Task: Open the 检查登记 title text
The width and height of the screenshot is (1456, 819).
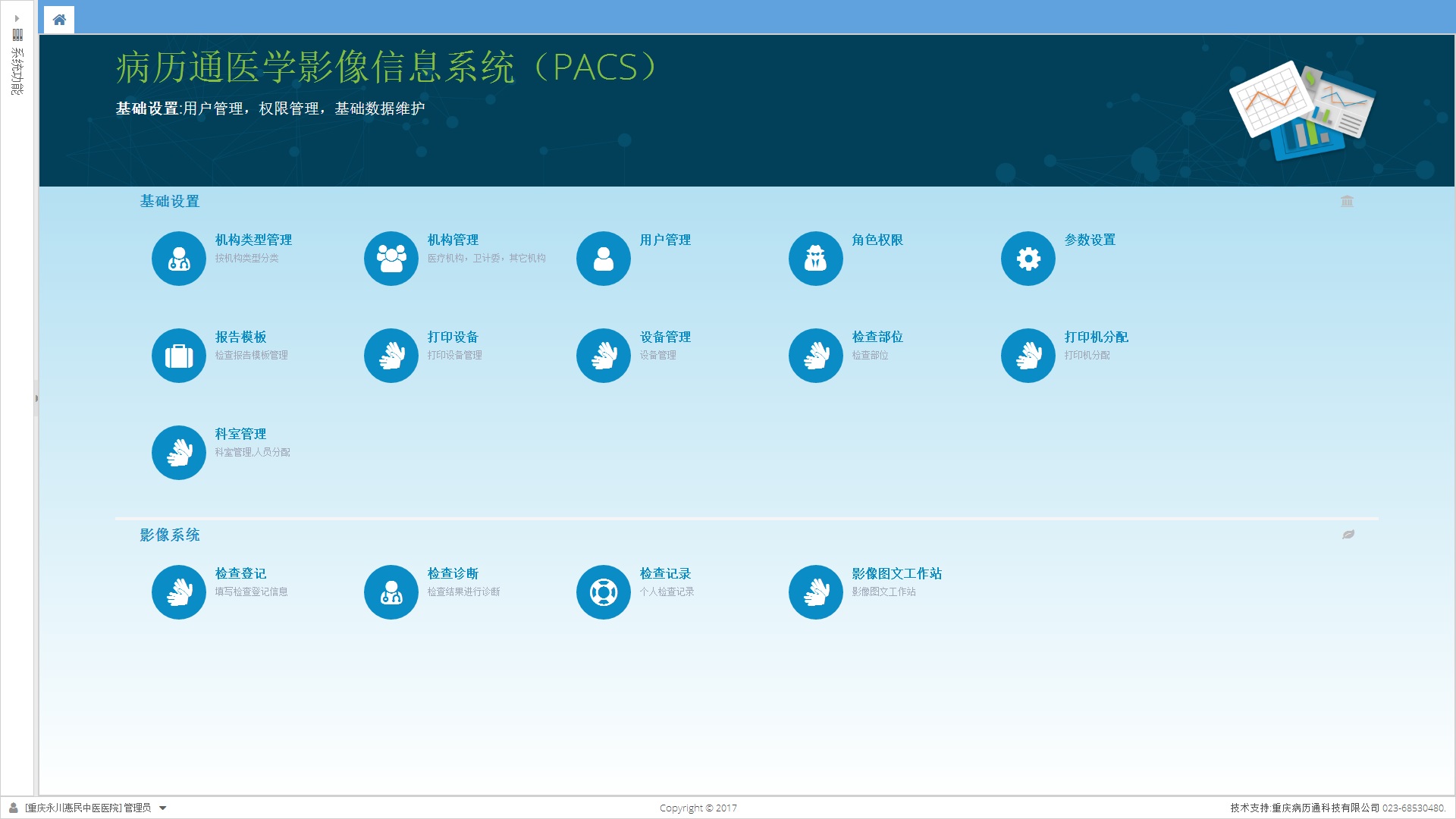Action: 240,573
